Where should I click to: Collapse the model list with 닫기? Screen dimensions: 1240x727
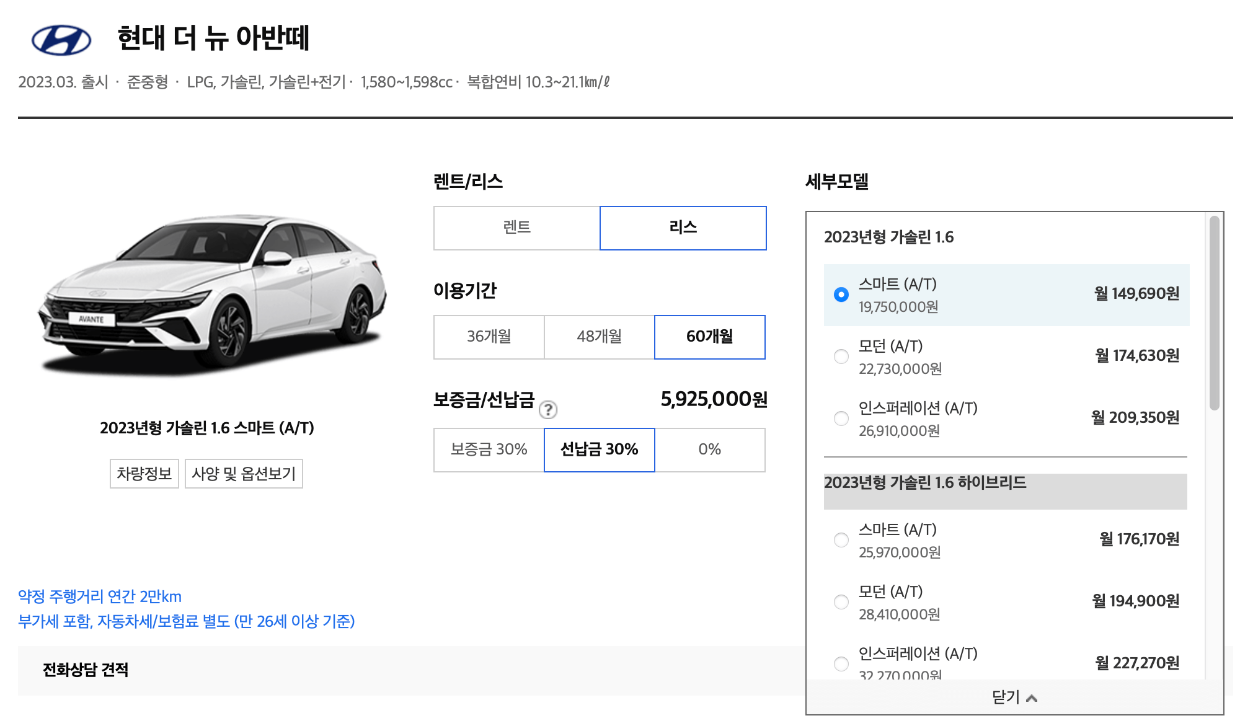pyautogui.click(x=1015, y=698)
